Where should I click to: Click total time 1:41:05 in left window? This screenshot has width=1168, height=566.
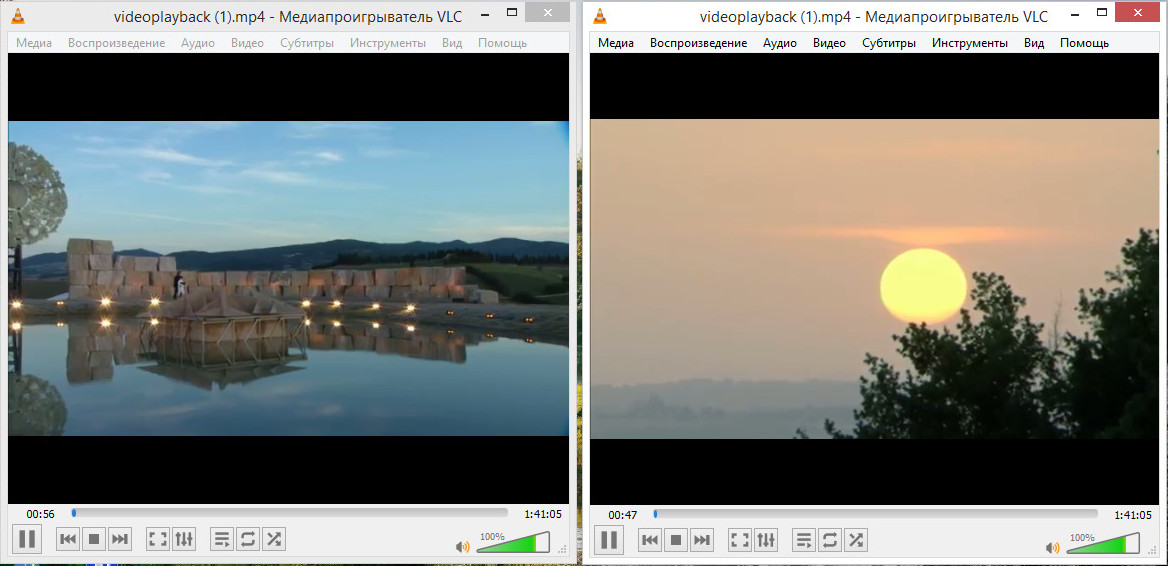point(543,514)
